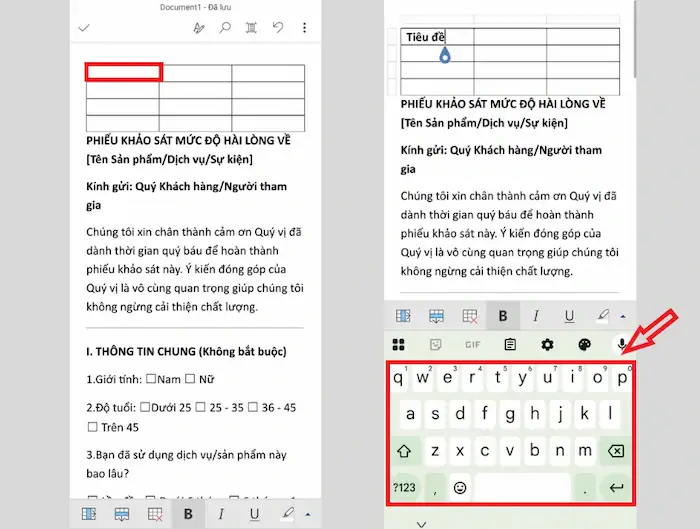700x529 pixels.
Task: Tap the period key on keyboard
Action: (585, 487)
